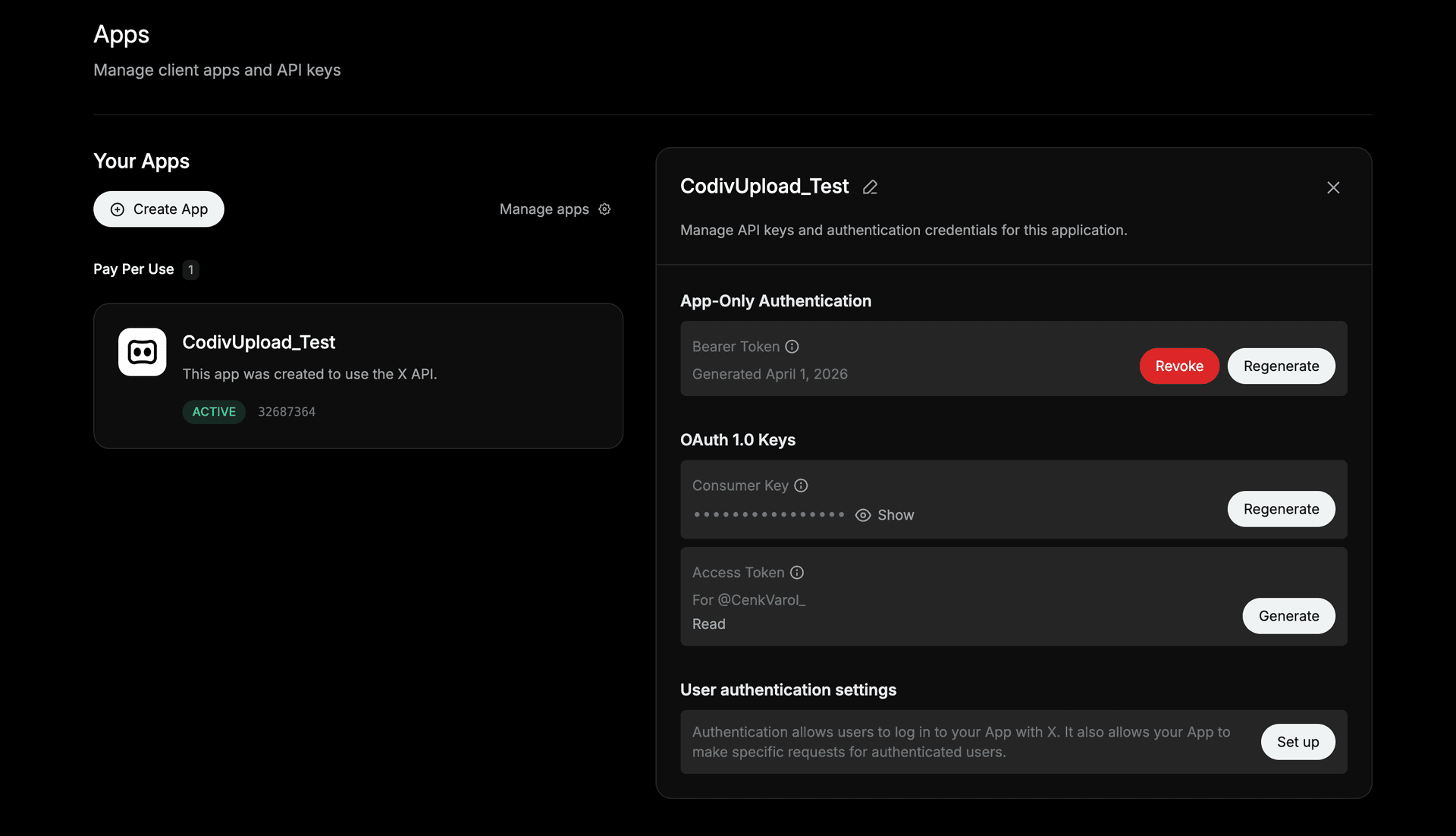Show the hidden Consumer Key value
Screen dimensions: 1456x836
884,514
